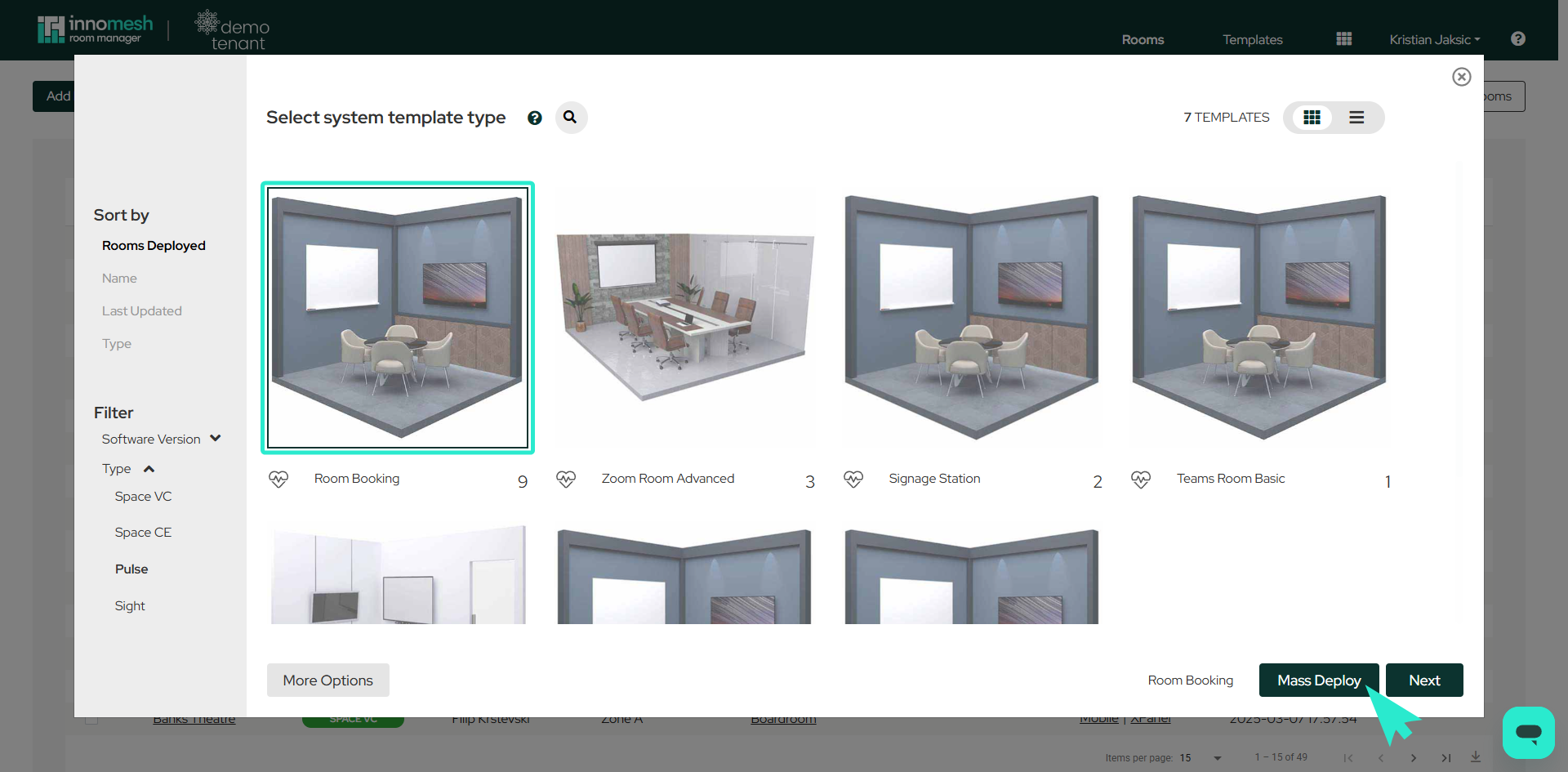Click the Next button
The image size is (1568, 772).
(1424, 681)
